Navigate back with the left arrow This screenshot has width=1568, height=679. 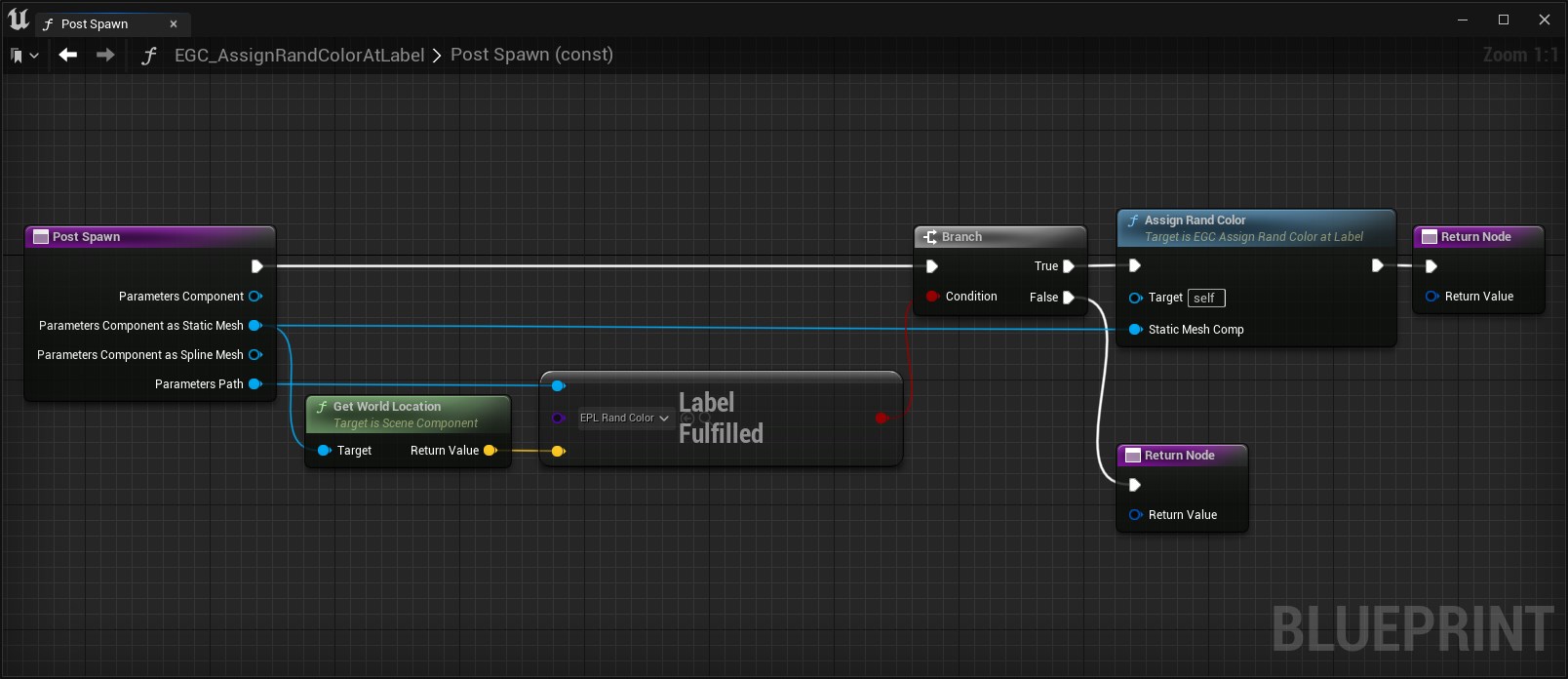tap(67, 56)
